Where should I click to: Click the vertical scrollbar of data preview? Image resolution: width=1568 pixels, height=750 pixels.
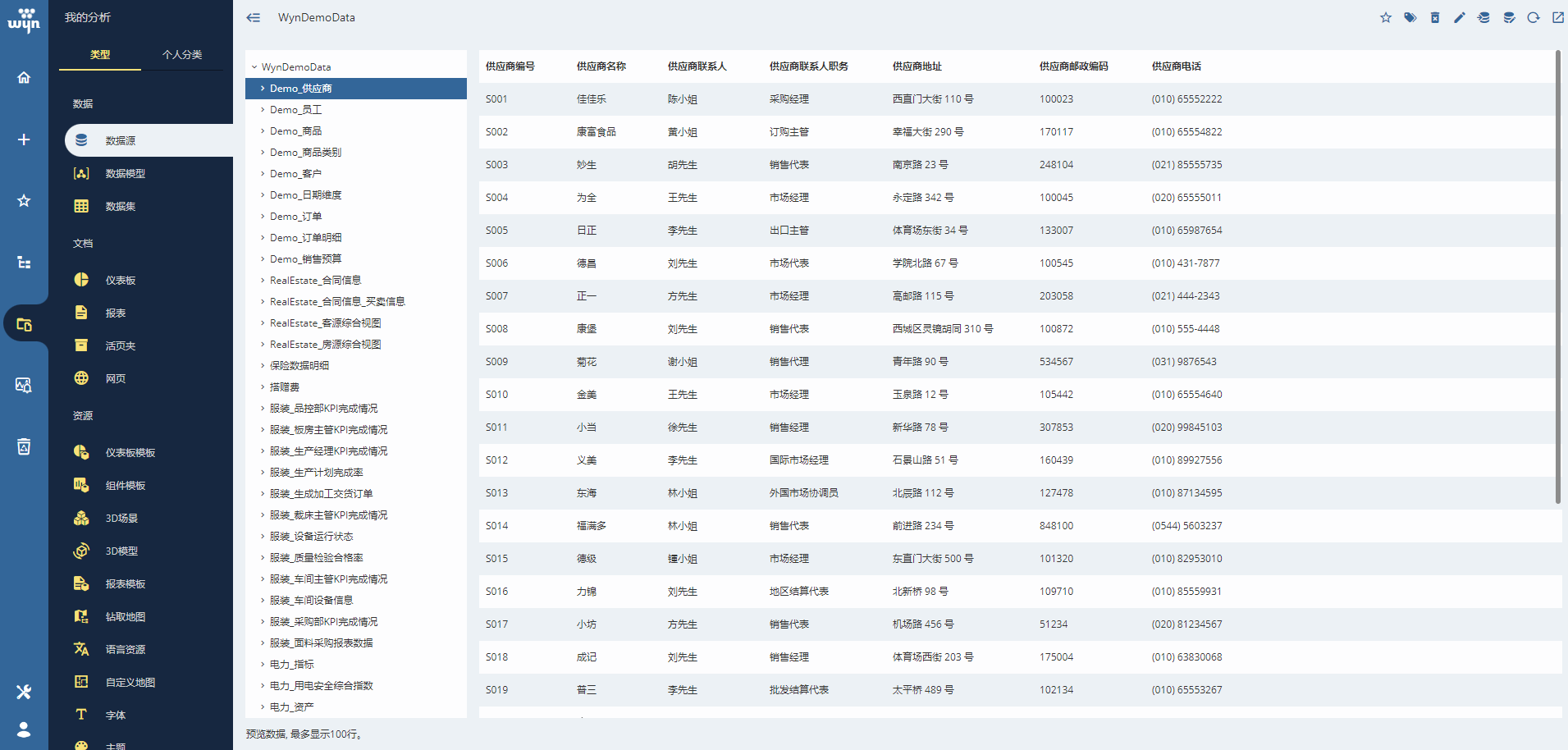[1557, 277]
